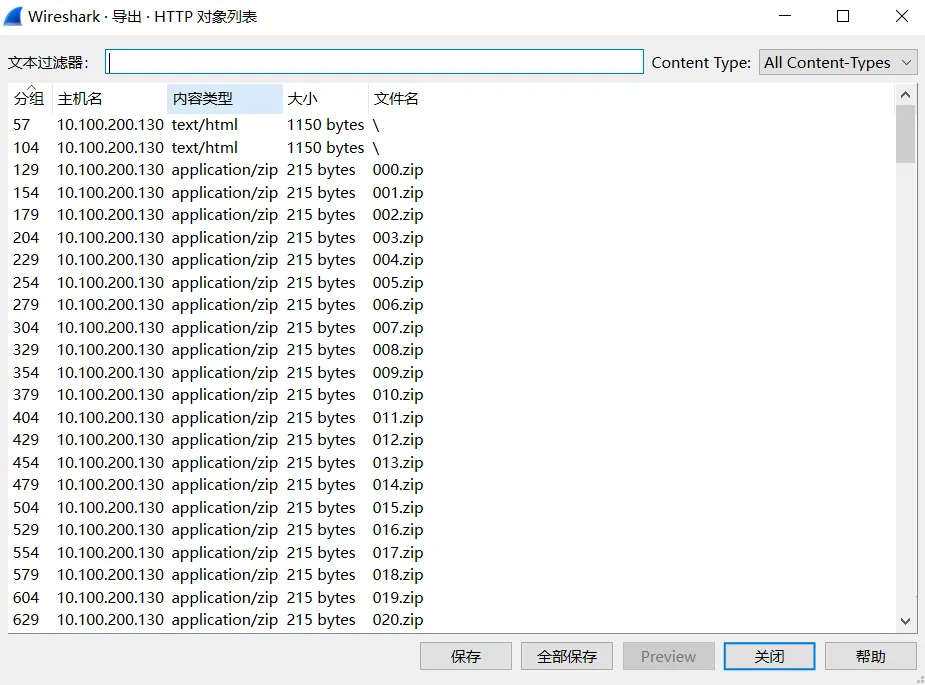Select file 019.zip in the list
The image size is (925, 685).
pyautogui.click(x=398, y=597)
